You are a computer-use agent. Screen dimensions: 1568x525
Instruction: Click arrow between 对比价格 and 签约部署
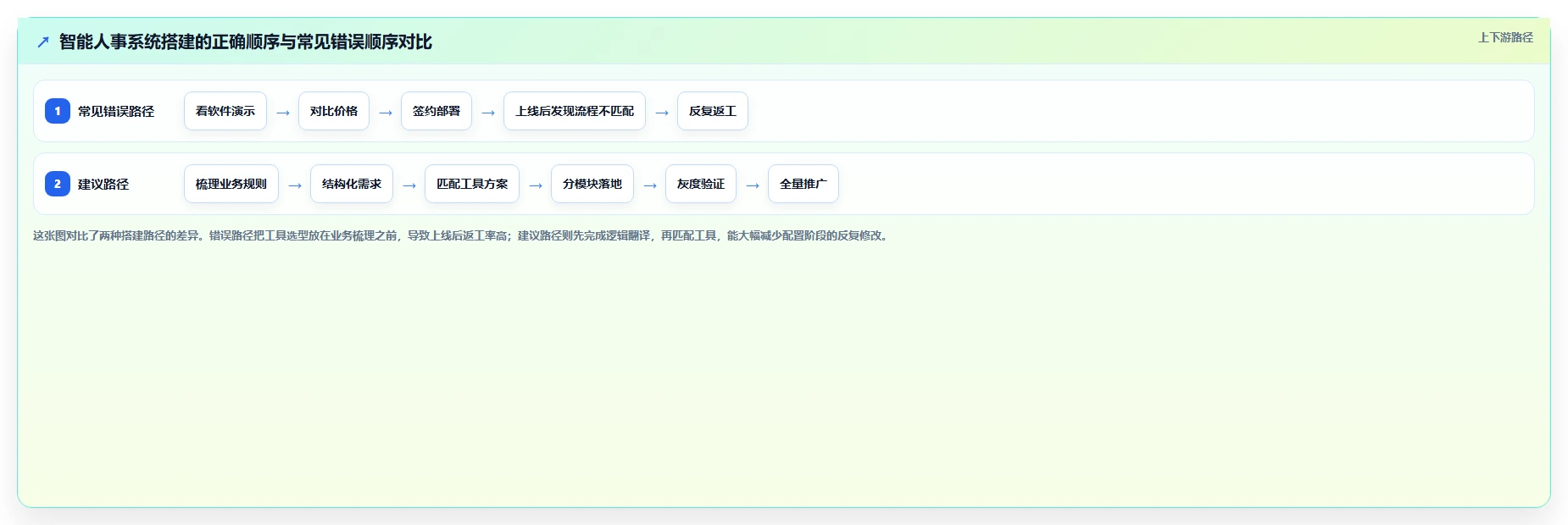[386, 112]
